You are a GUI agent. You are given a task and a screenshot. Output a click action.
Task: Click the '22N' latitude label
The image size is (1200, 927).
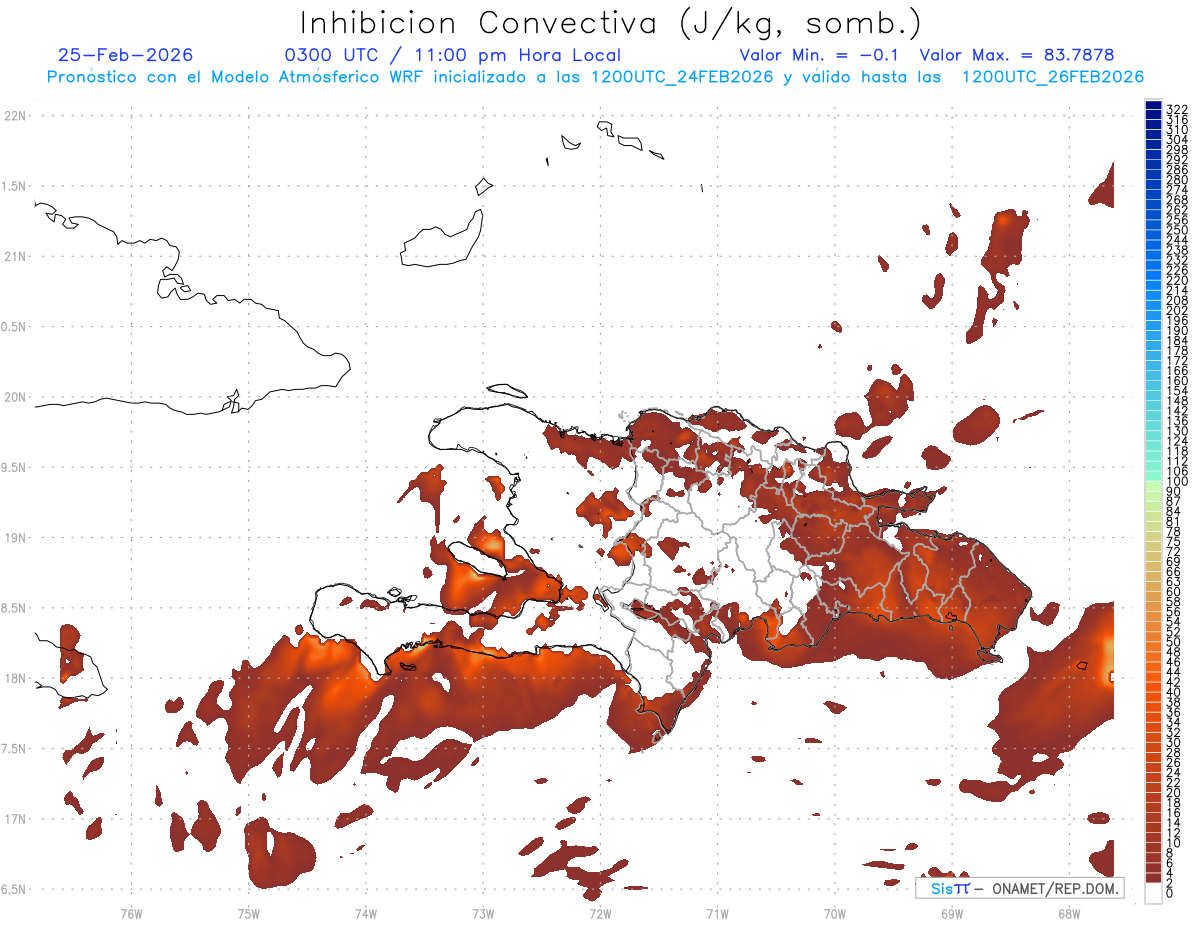click(14, 116)
